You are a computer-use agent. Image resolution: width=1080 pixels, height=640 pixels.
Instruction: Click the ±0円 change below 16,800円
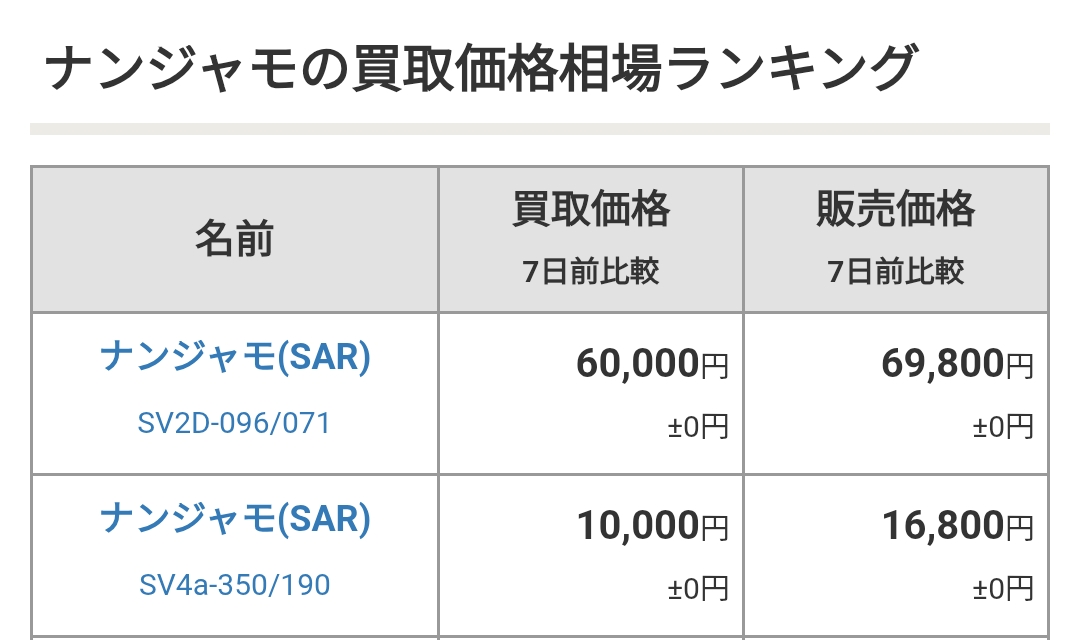[x=1003, y=588]
